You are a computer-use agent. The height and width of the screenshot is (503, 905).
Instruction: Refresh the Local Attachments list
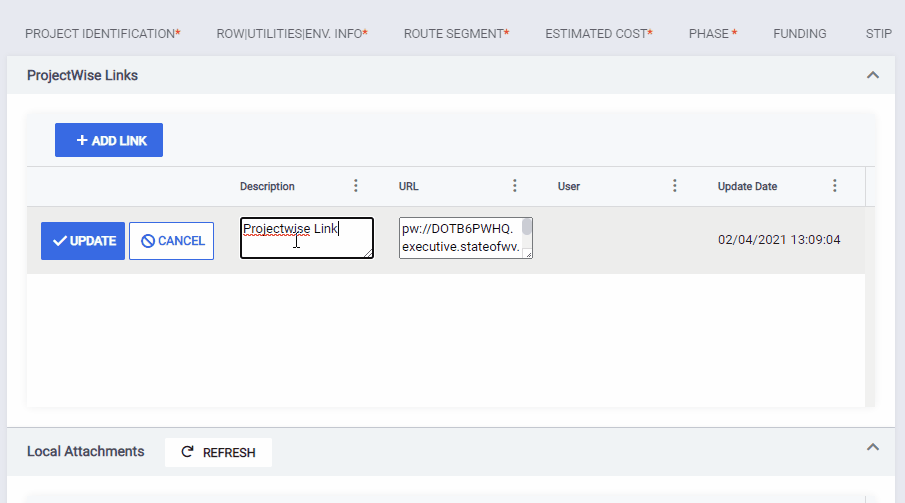tap(218, 452)
